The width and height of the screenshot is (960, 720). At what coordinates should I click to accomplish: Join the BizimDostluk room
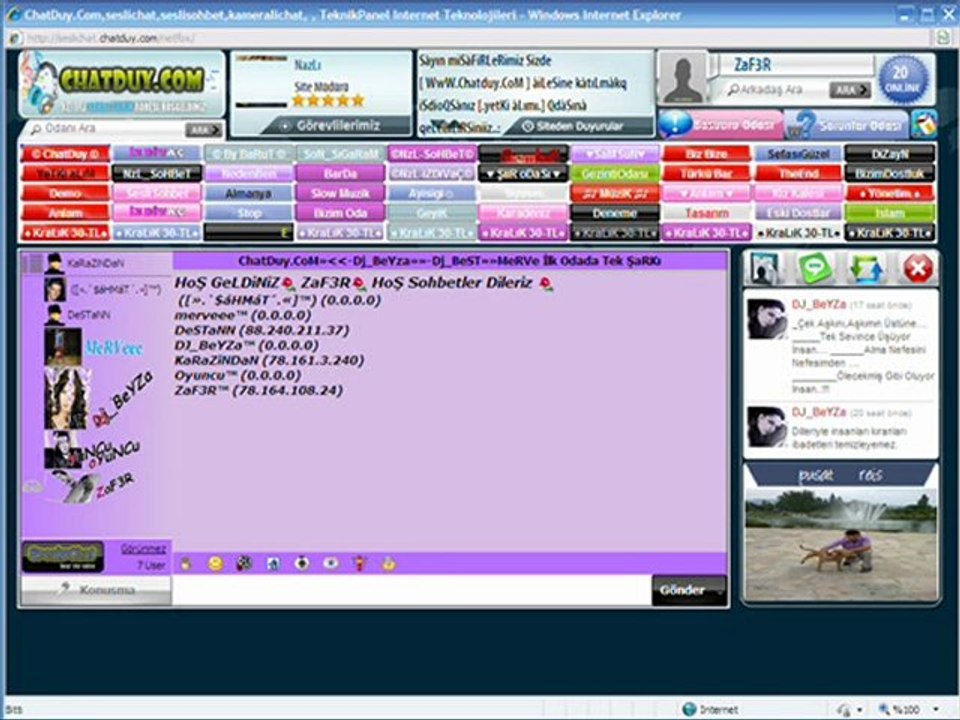pos(890,174)
